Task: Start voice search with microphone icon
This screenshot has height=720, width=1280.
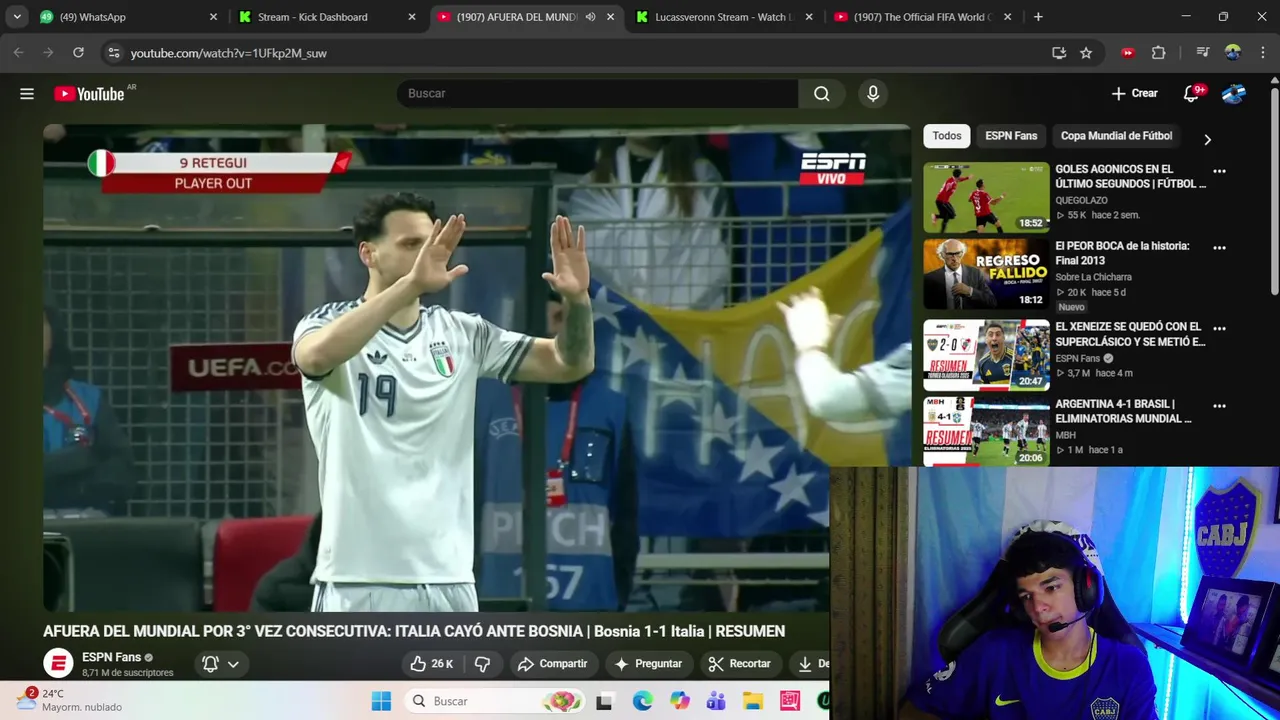Action: (x=873, y=94)
